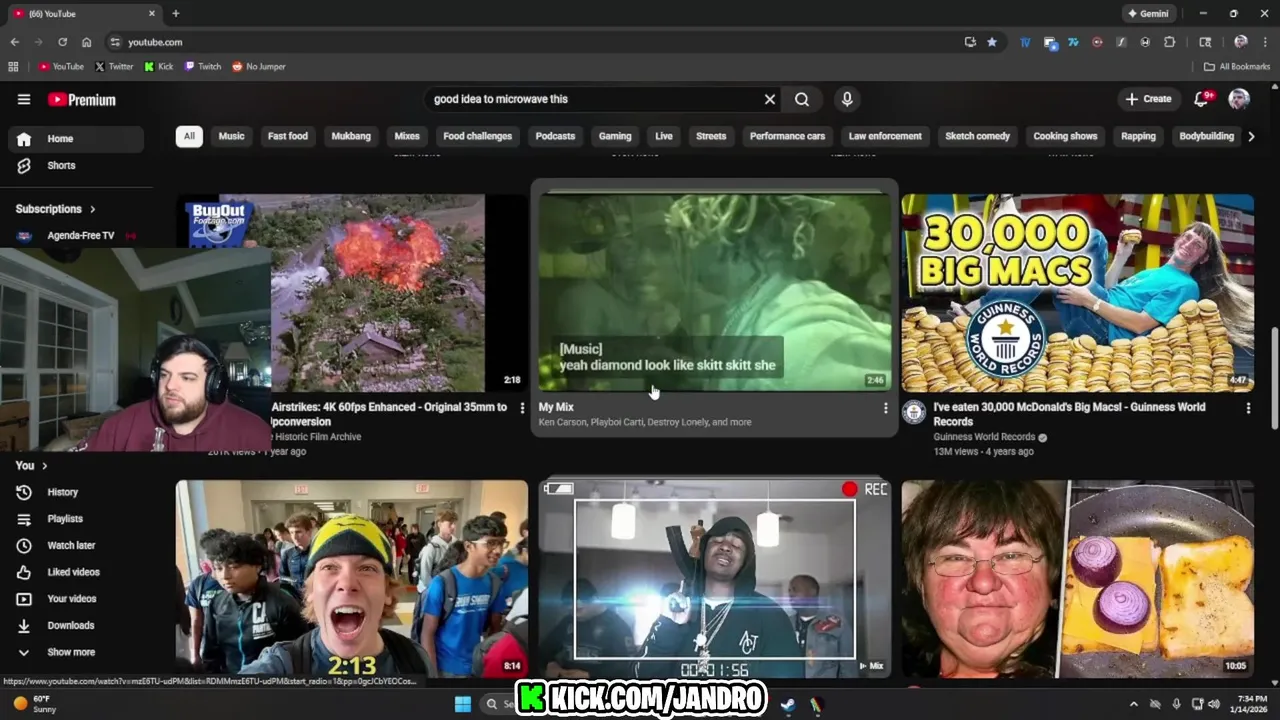Play the My Mix thumbnail
The image size is (1280, 720).
pyautogui.click(x=714, y=292)
